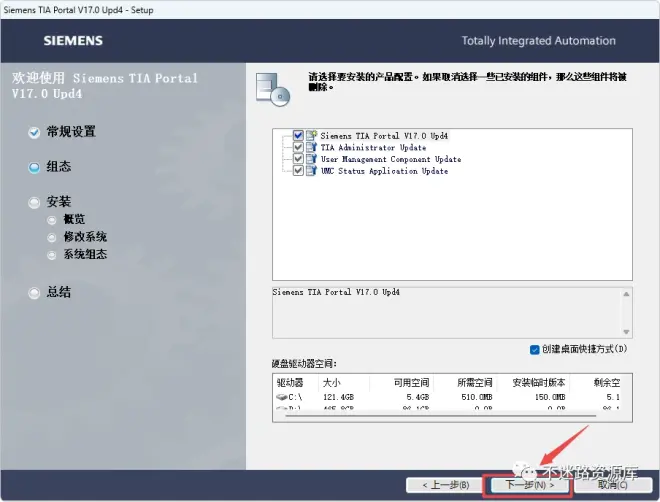
Task: Select UMC Status Application Update row
Action: 384,171
